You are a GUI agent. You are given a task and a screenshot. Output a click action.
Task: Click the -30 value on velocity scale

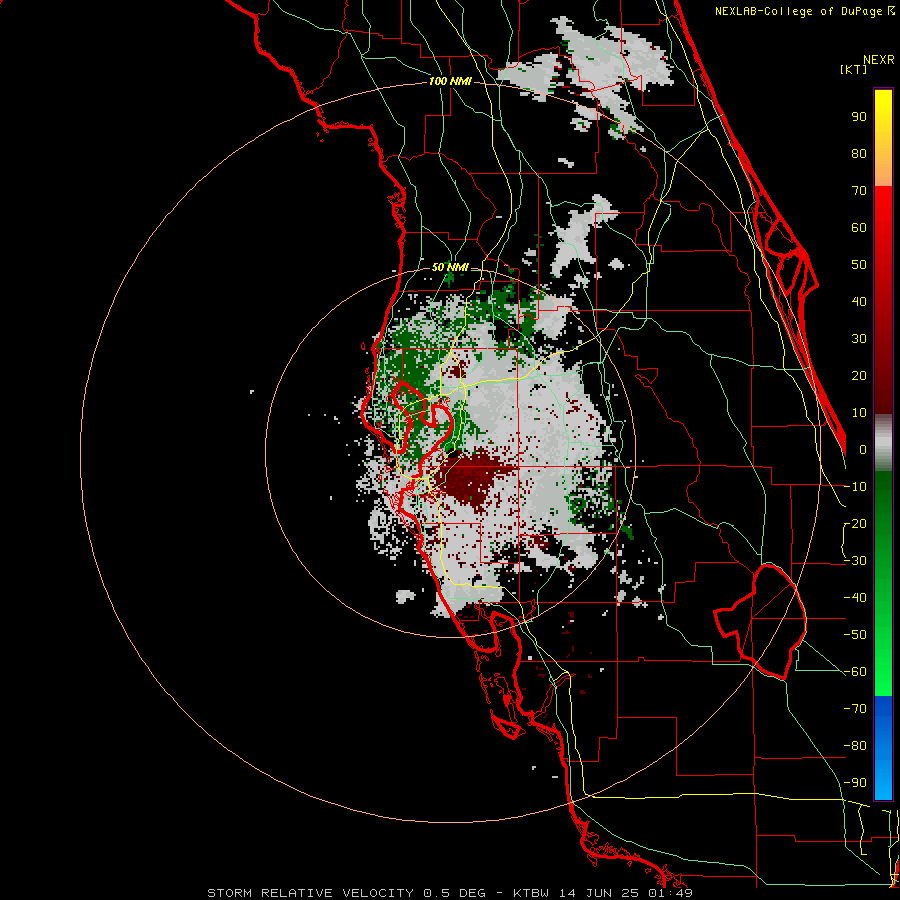pyautogui.click(x=855, y=561)
